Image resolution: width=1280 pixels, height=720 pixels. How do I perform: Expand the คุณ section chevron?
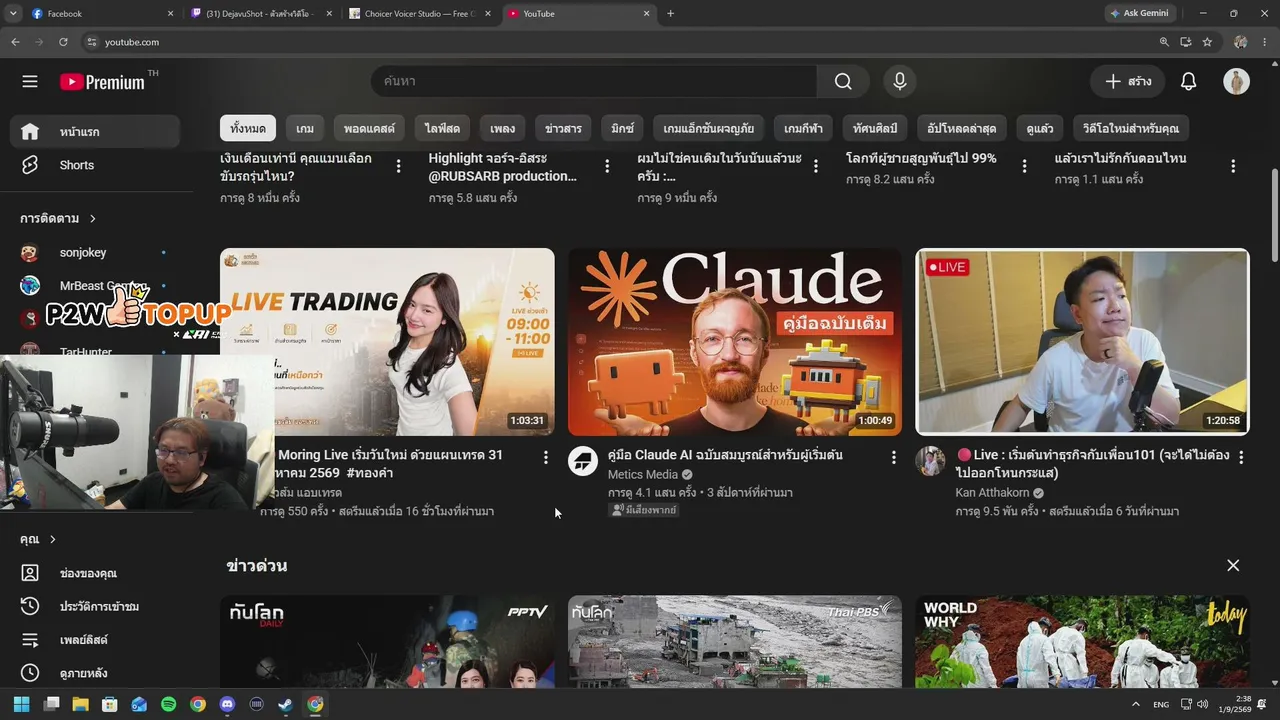pyautogui.click(x=53, y=539)
